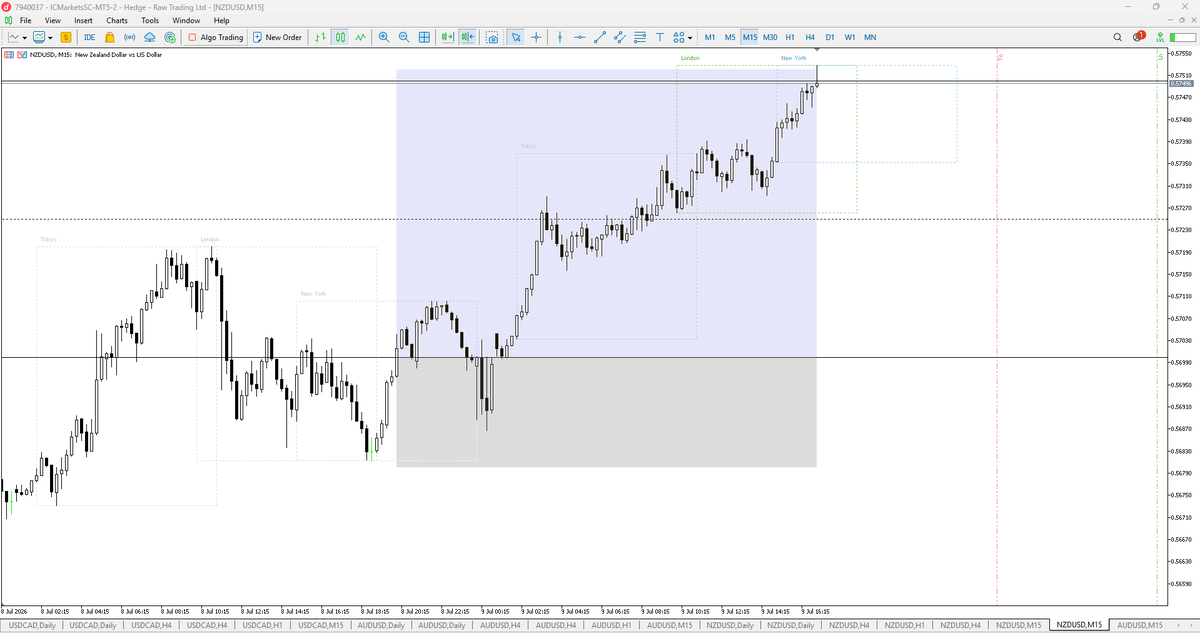Open the File menu
The height and width of the screenshot is (633, 1200).
[x=25, y=20]
